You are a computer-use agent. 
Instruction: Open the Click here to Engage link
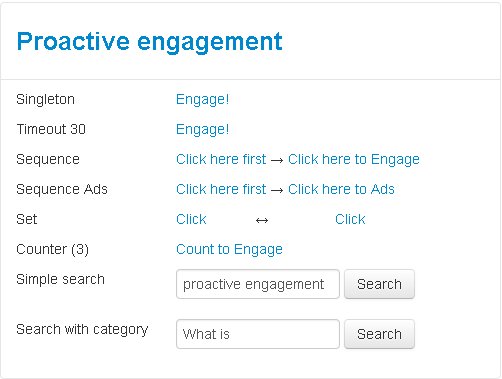pyautogui.click(x=354, y=159)
